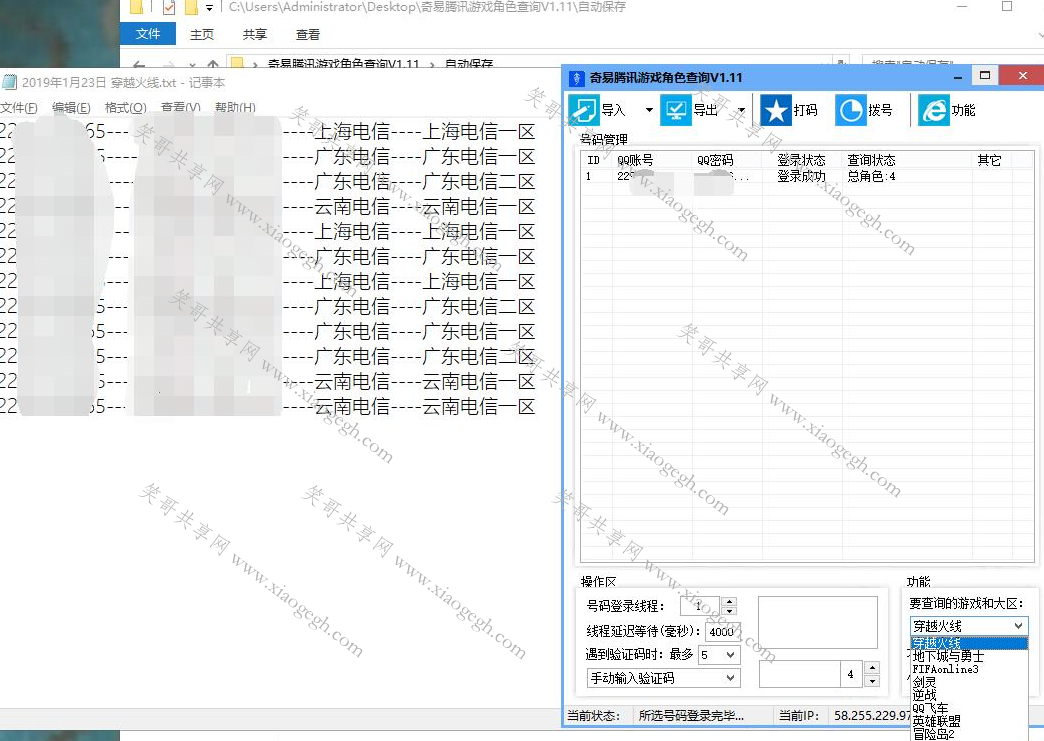Viewport: 1044px width, 741px height.
Task: Switch to the 主页 tab in Explorer
Action: coord(202,35)
